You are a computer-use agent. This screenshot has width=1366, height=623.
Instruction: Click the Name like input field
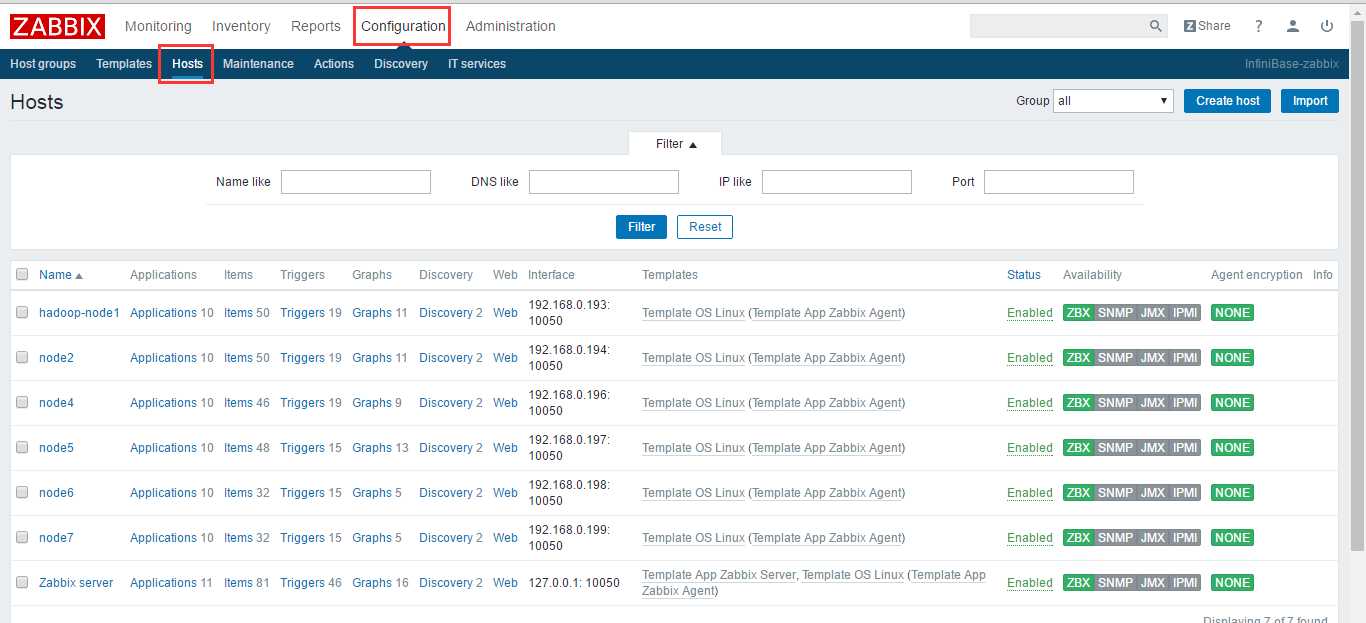[356, 182]
